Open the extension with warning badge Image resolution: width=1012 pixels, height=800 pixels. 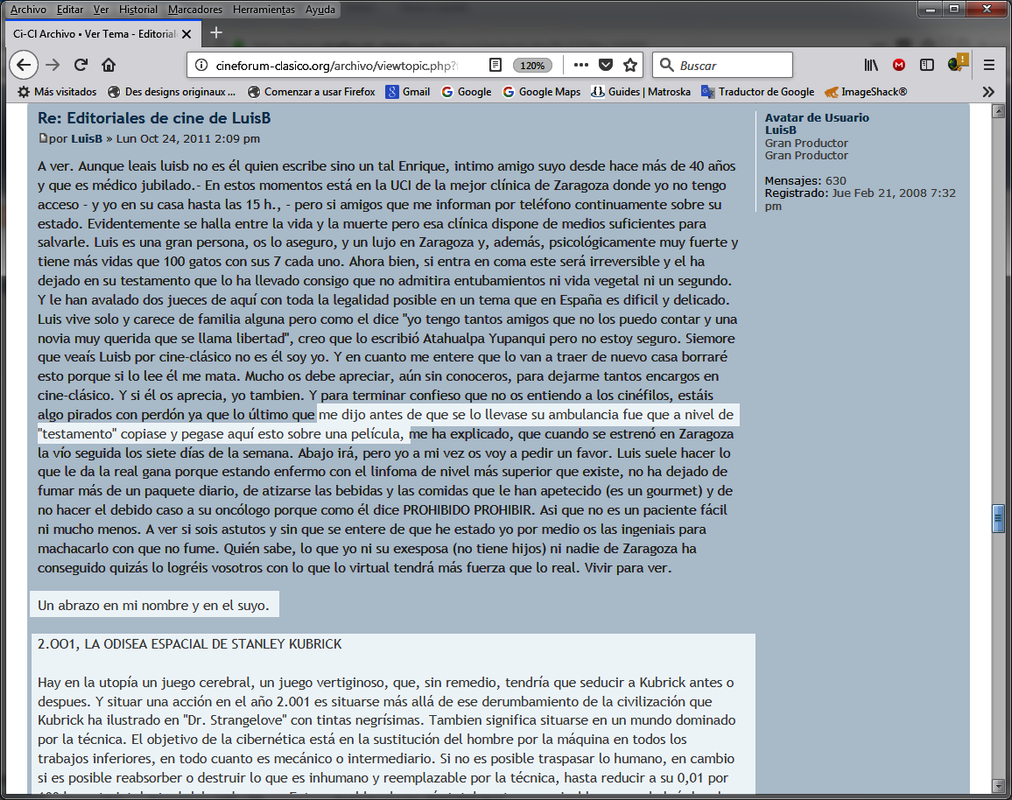pyautogui.click(x=958, y=63)
